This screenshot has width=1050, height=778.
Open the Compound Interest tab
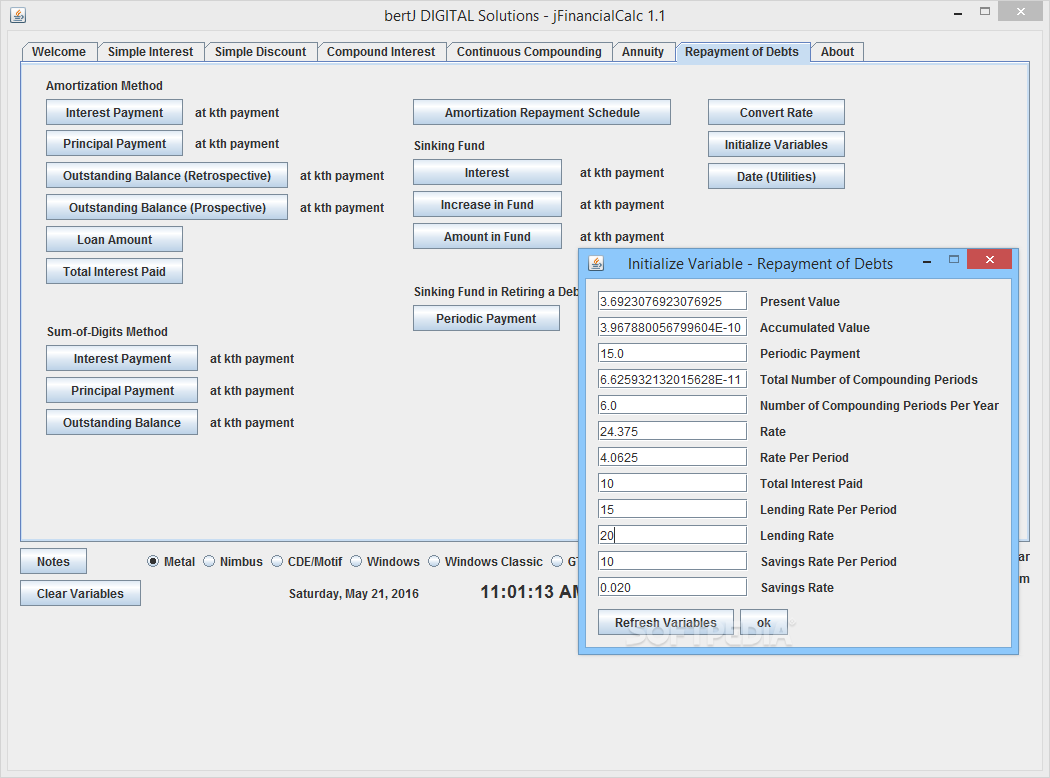[381, 52]
